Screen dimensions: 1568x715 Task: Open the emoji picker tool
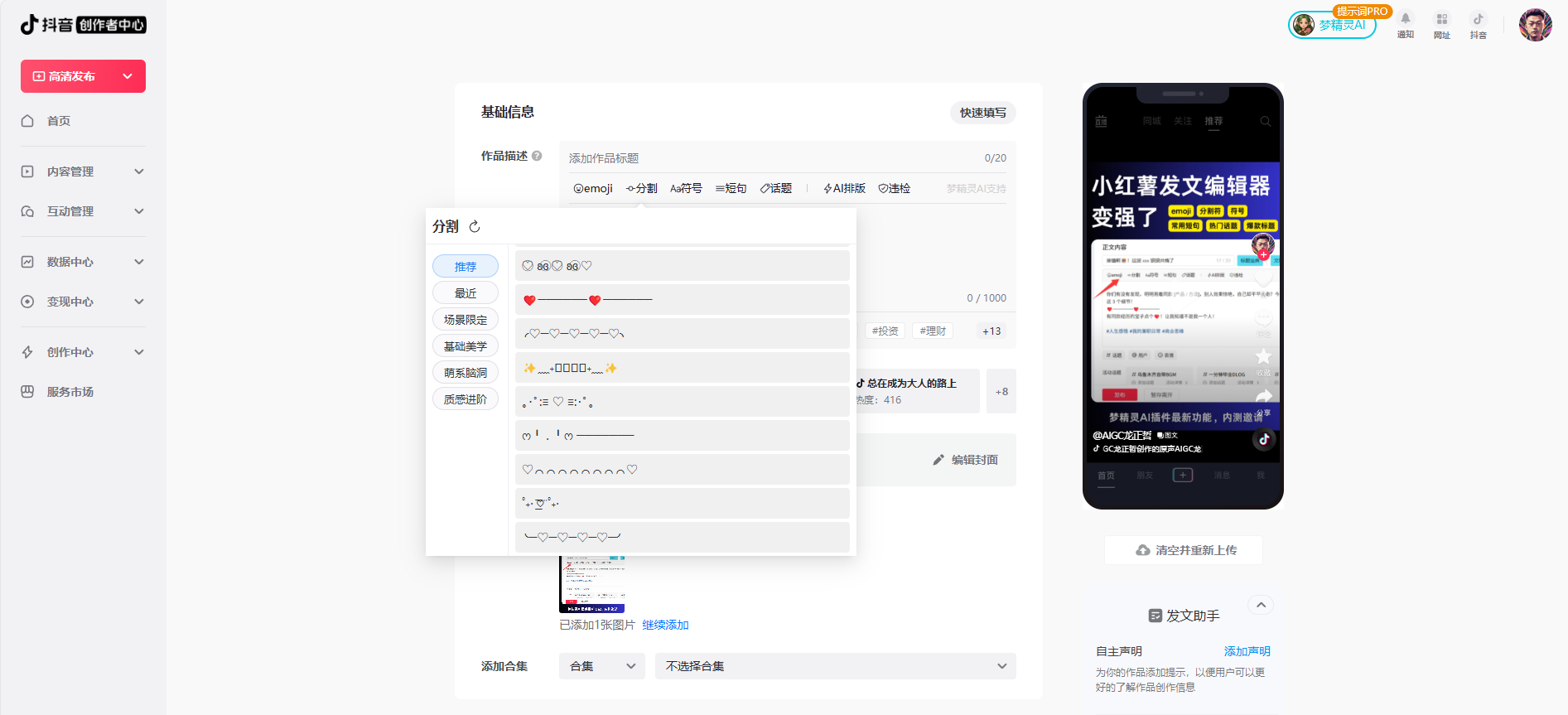click(593, 189)
